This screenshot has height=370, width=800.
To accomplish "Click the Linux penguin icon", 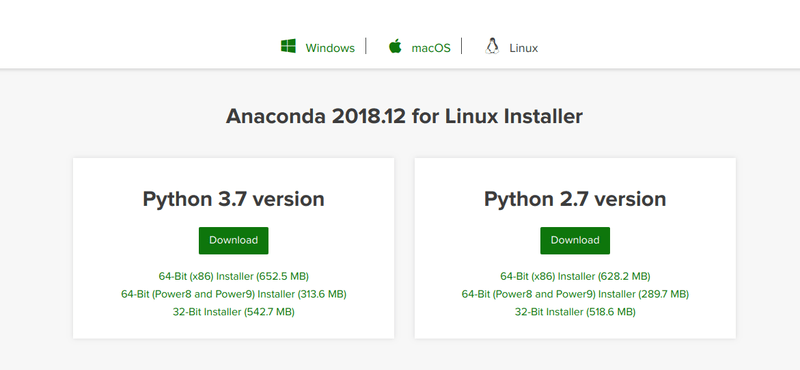I will tap(492, 46).
